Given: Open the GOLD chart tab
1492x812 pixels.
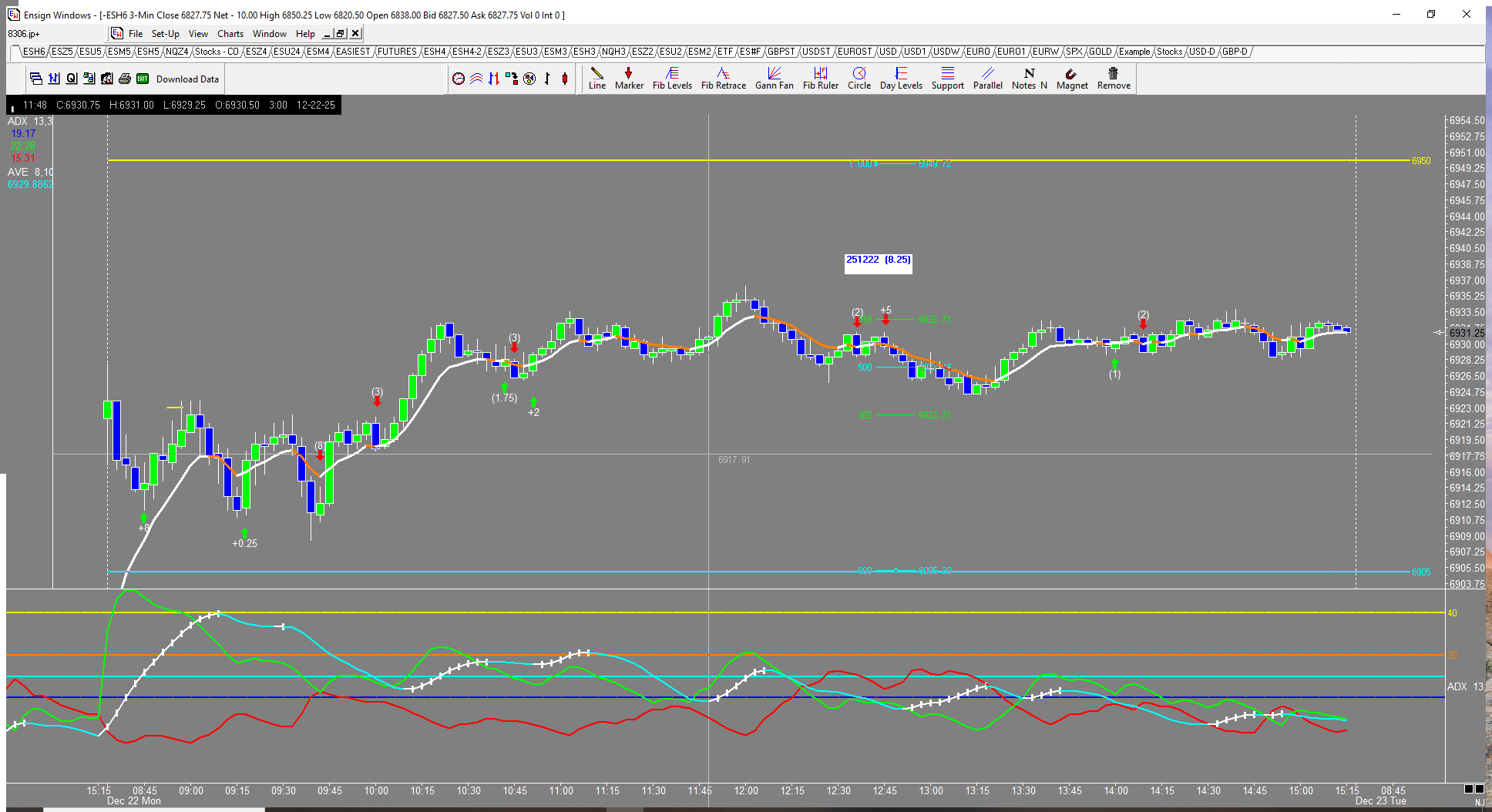Looking at the screenshot, I should click(x=1100, y=52).
